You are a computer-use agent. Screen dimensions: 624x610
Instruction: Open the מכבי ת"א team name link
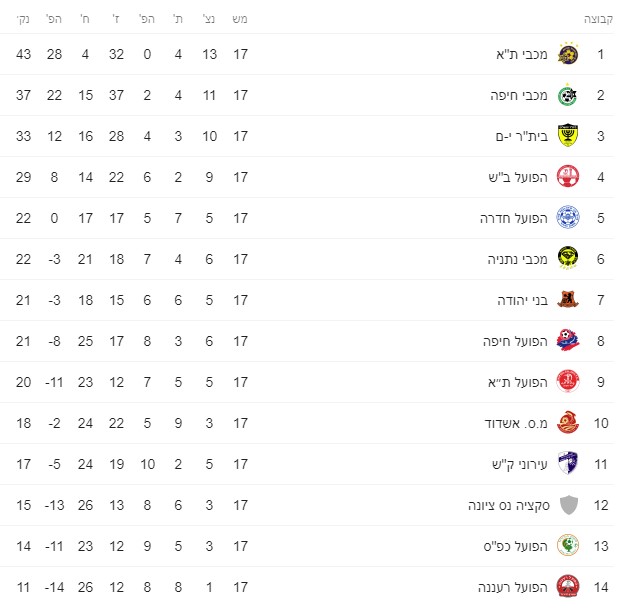coord(522,54)
